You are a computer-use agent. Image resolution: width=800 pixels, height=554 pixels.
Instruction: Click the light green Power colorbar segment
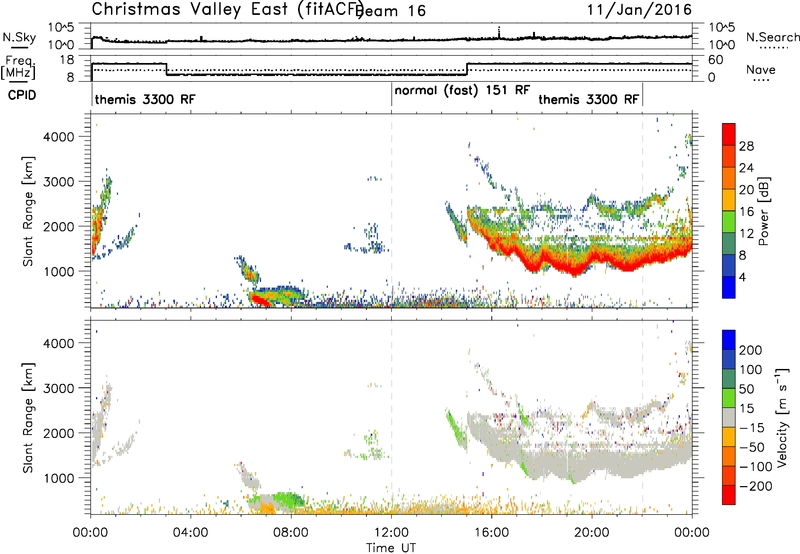coord(729,222)
